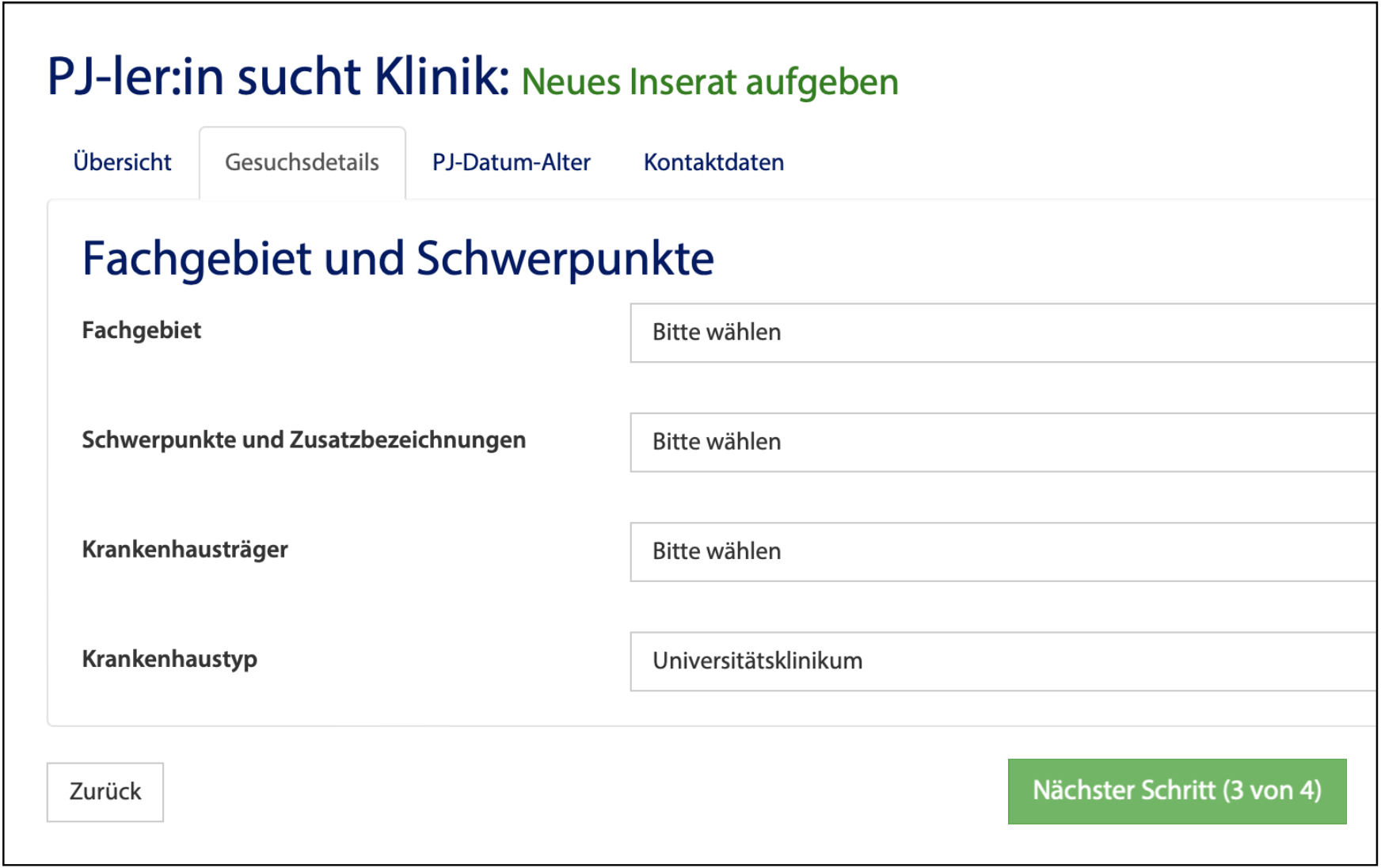The height and width of the screenshot is (868, 1381).
Task: Open the PJ-Datum-Alter tab
Action: pyautogui.click(x=511, y=162)
